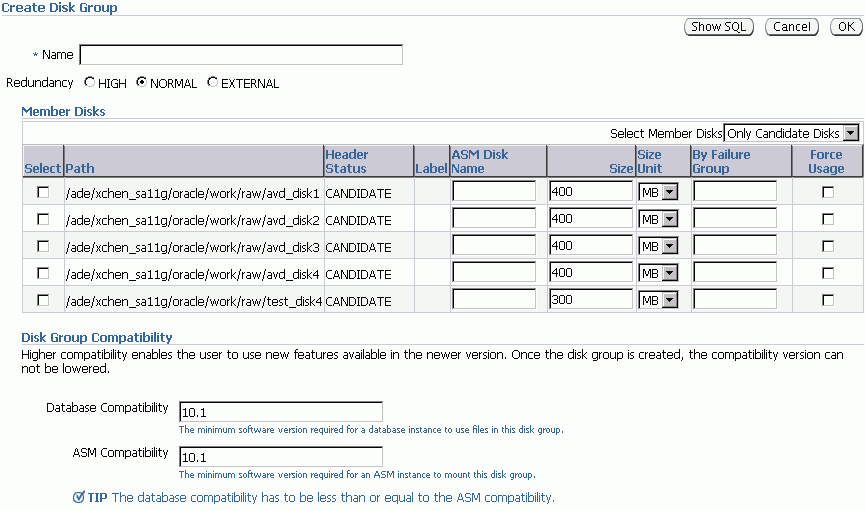This screenshot has height=511, width=865.
Task: Open Size Unit dropdown for avd_disk2
Action: [x=658, y=219]
